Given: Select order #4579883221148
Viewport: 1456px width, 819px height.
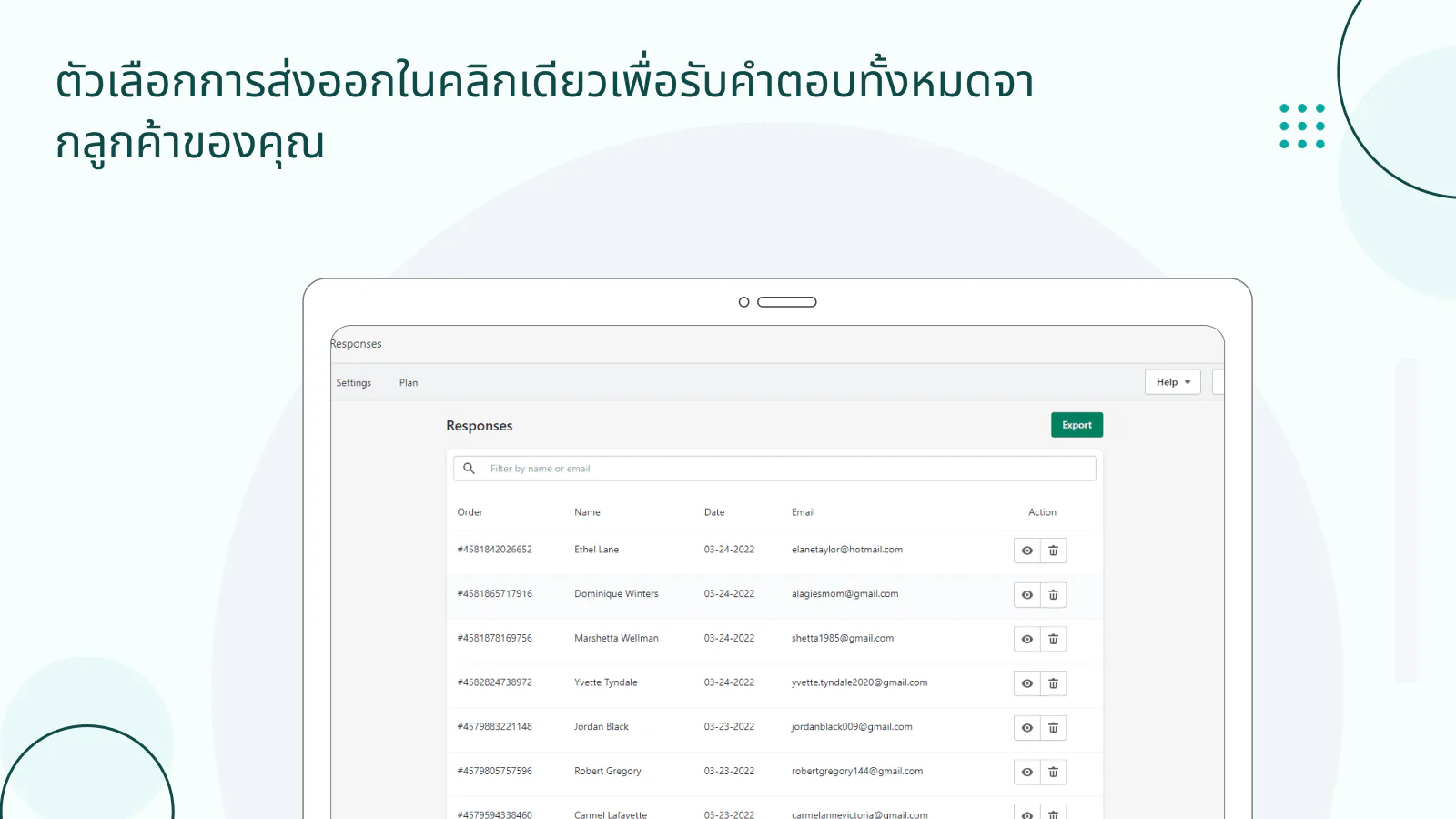Looking at the screenshot, I should coord(494,727).
